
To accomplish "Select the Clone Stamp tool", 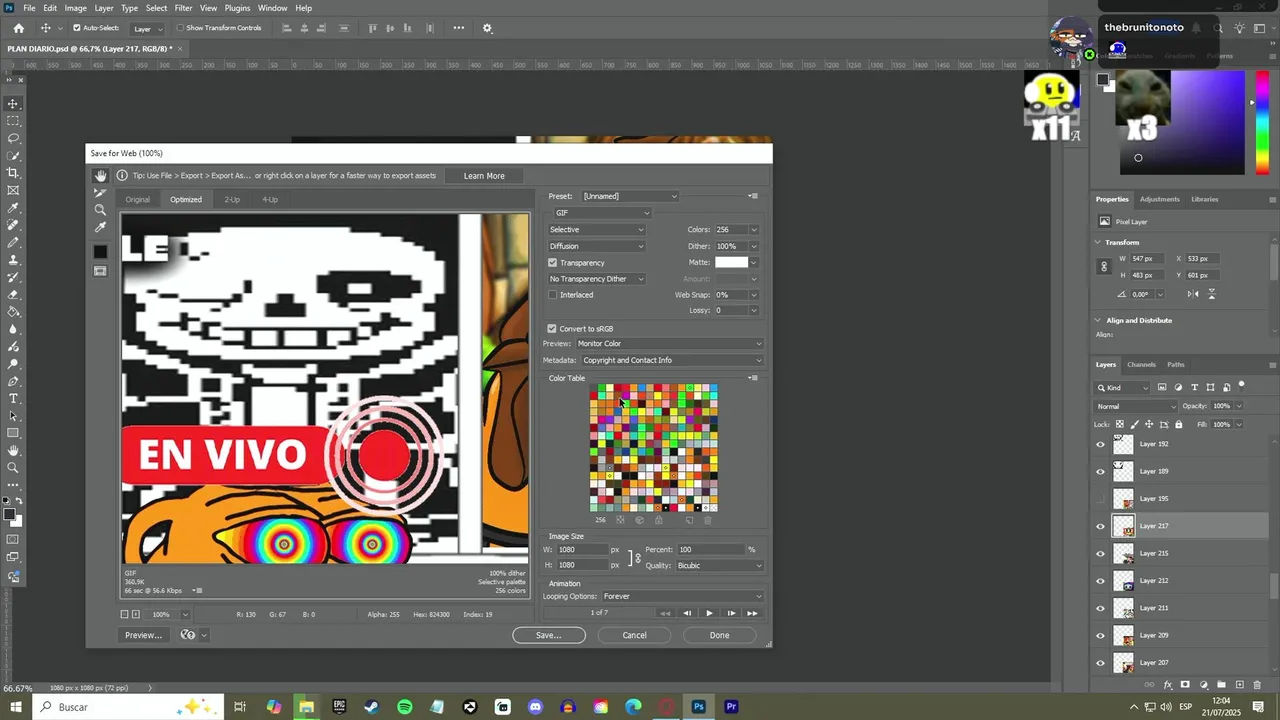I will click(13, 260).
